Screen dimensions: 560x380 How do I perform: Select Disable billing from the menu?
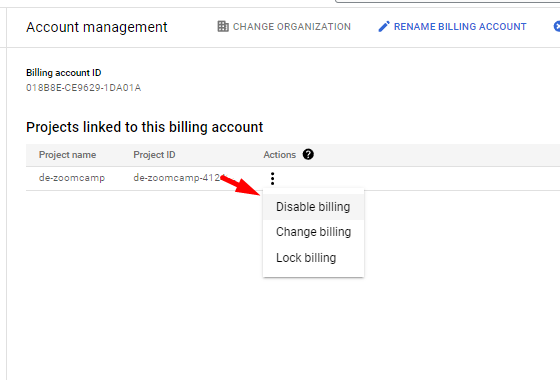point(313,207)
